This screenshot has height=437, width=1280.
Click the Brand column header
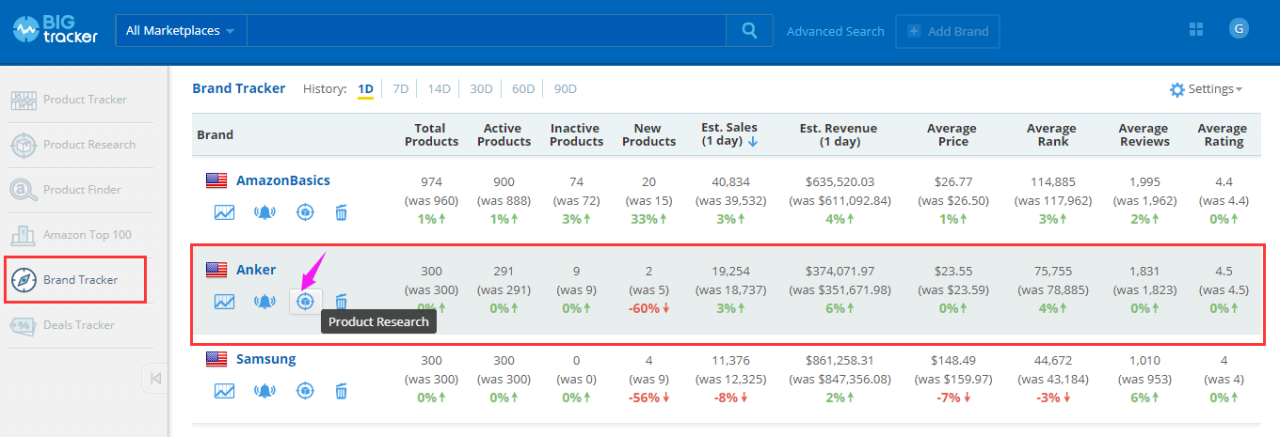[x=215, y=135]
